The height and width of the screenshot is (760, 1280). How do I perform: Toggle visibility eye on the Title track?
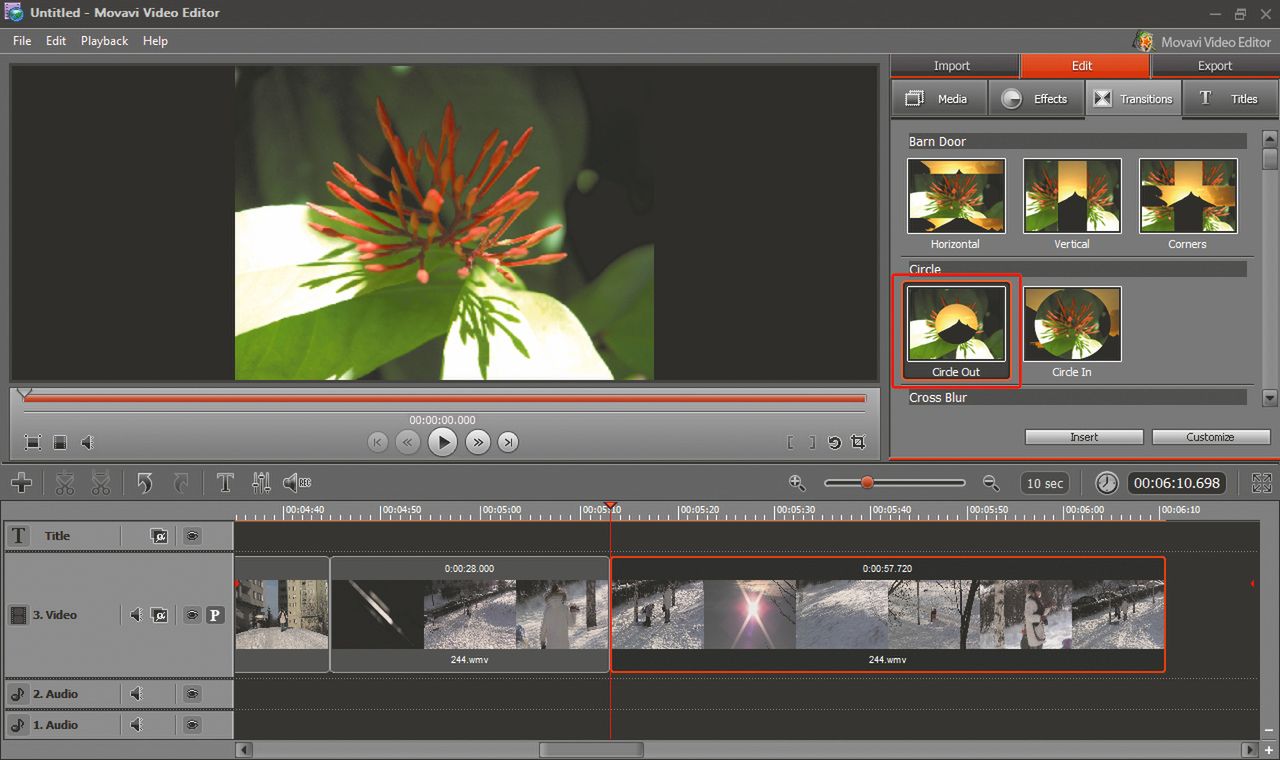pos(192,536)
